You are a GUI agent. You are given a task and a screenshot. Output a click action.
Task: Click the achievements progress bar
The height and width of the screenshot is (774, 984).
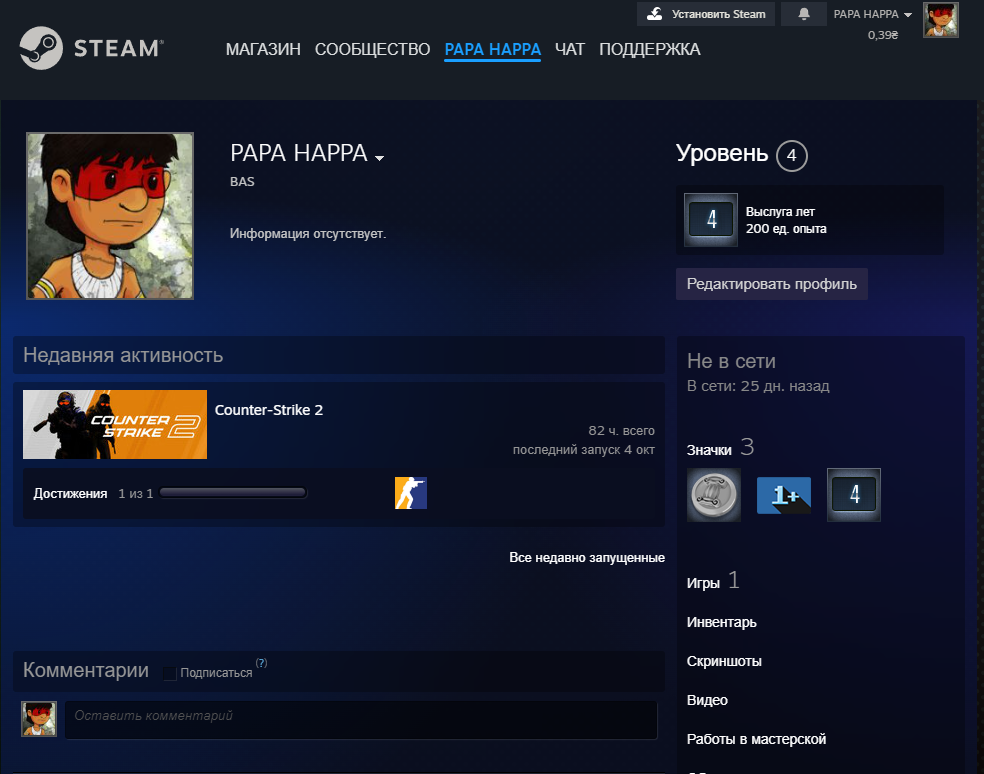[233, 493]
